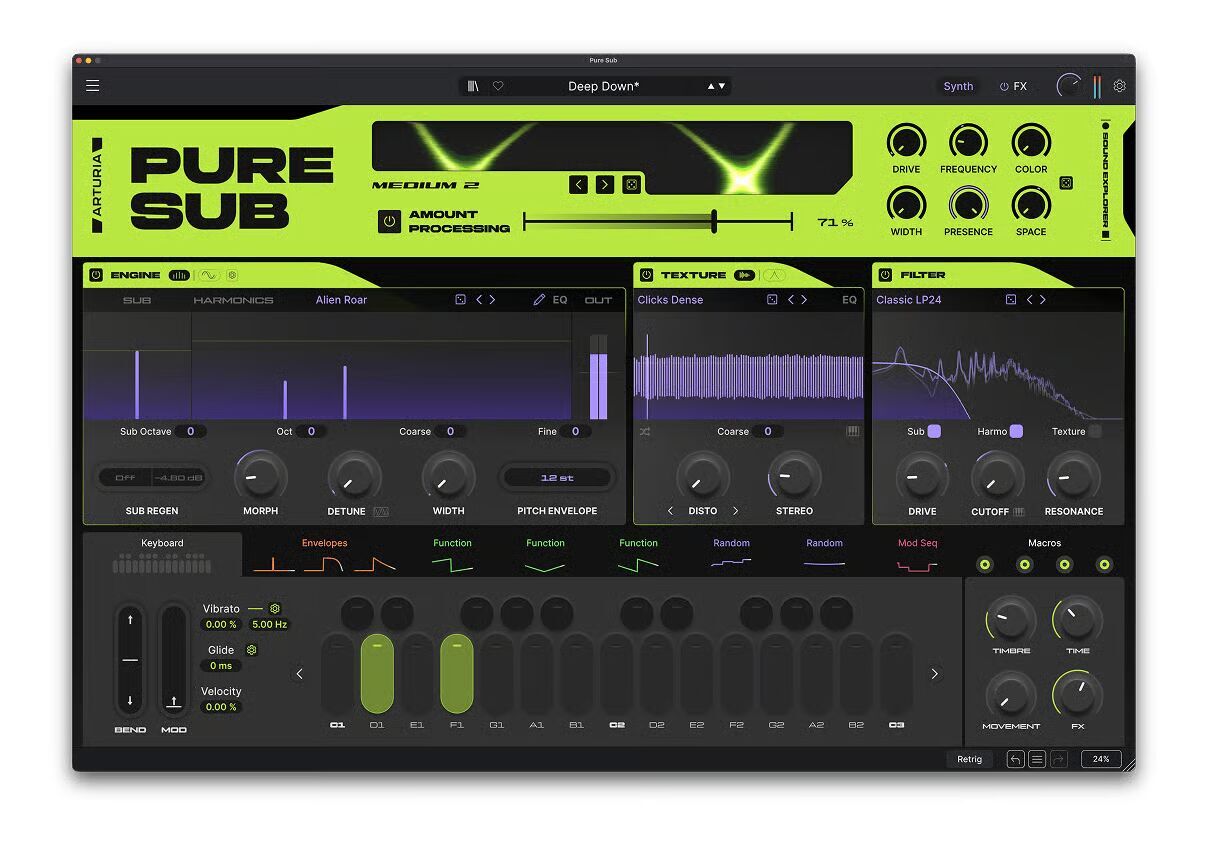Image resolution: width=1209 pixels, height=843 pixels.
Task: Click the 24% CPU meter button
Action: click(1101, 759)
